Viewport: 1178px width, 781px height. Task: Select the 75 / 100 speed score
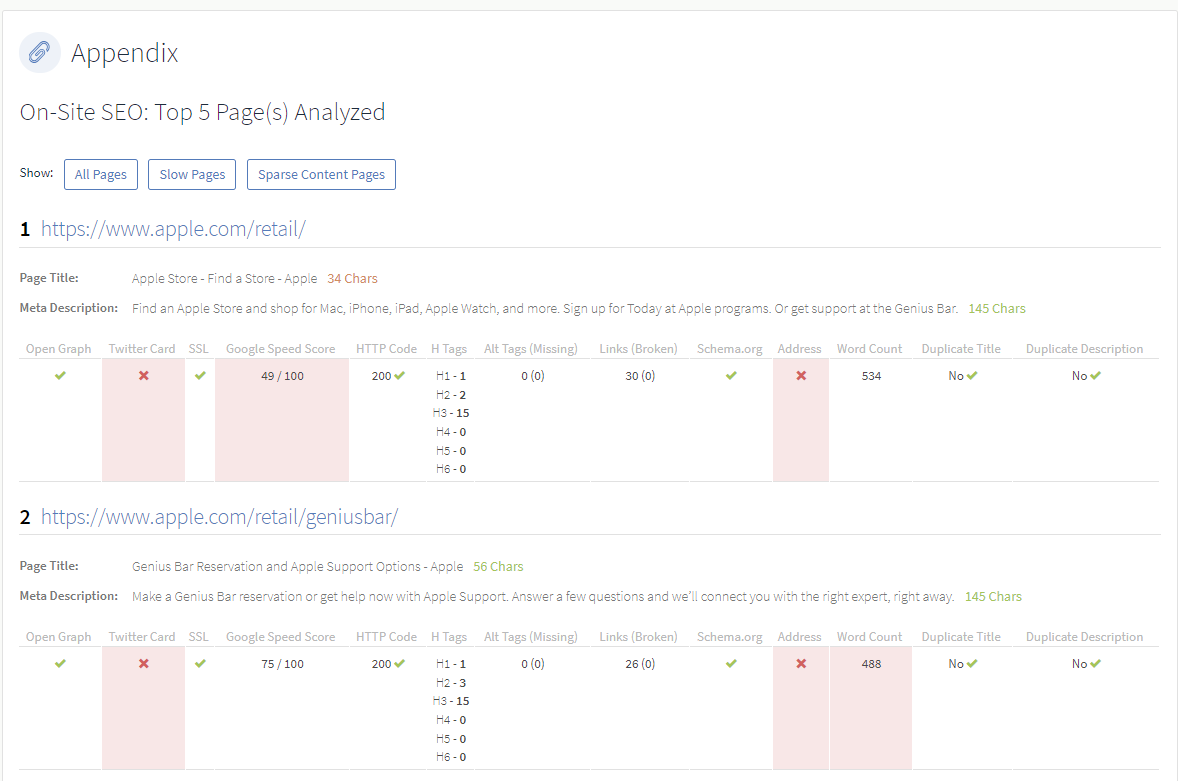pyautogui.click(x=282, y=665)
